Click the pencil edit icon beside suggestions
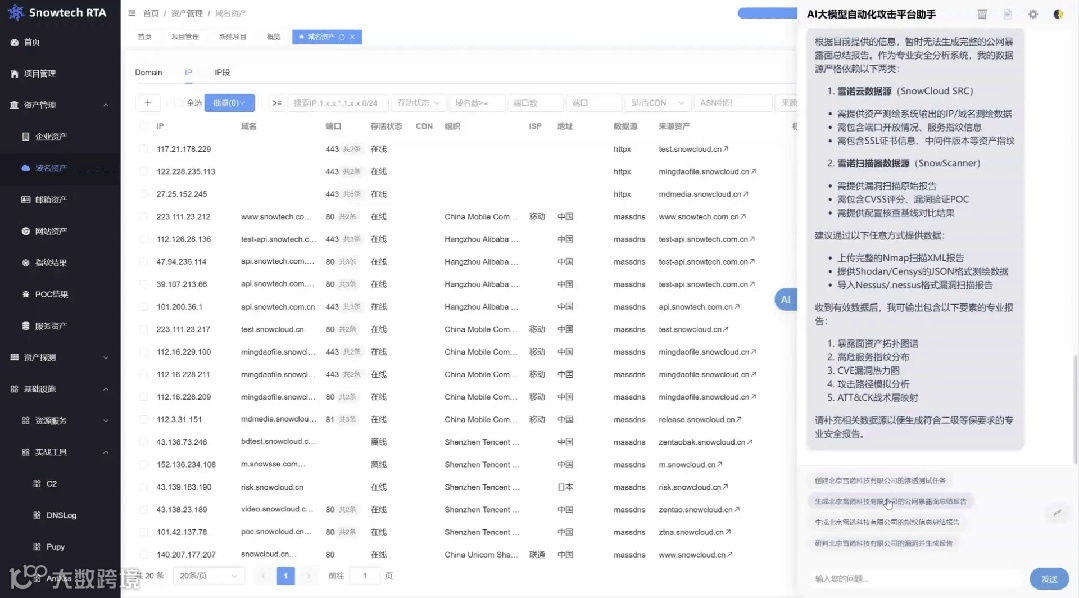 (x=1058, y=513)
